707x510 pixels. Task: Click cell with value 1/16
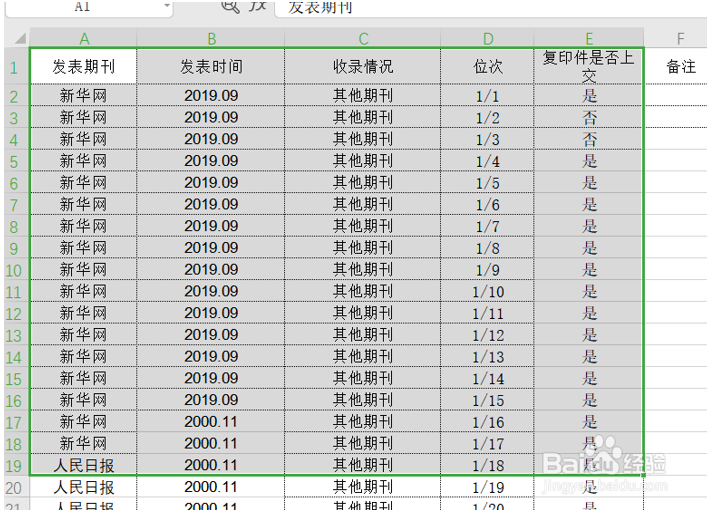click(x=487, y=422)
